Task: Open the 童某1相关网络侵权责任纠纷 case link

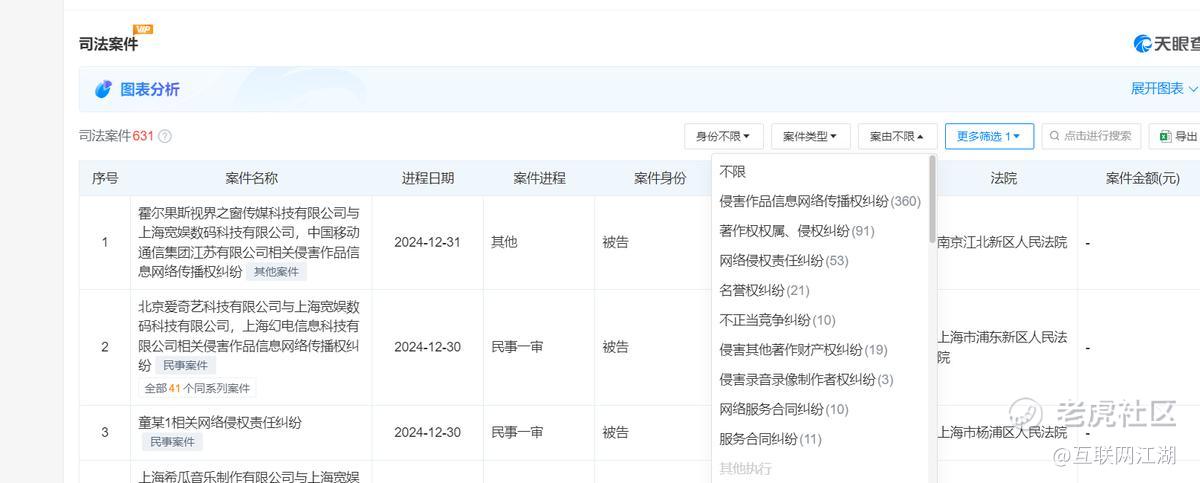Action: (220, 422)
